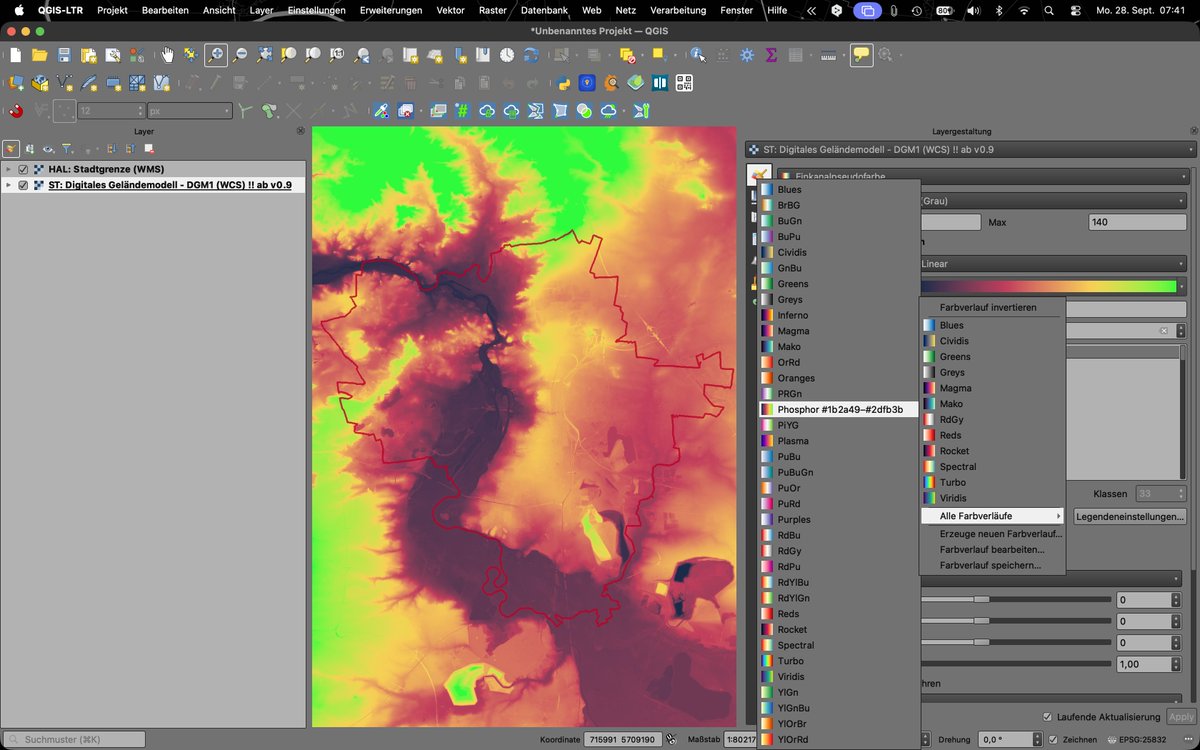This screenshot has height=750, width=1200.
Task: Open the identify features info tool
Action: (x=697, y=55)
